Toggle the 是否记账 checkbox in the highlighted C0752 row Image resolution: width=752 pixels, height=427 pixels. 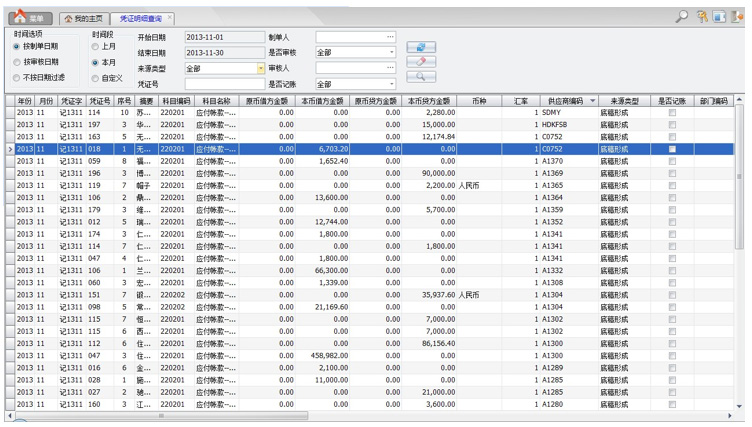(x=672, y=149)
